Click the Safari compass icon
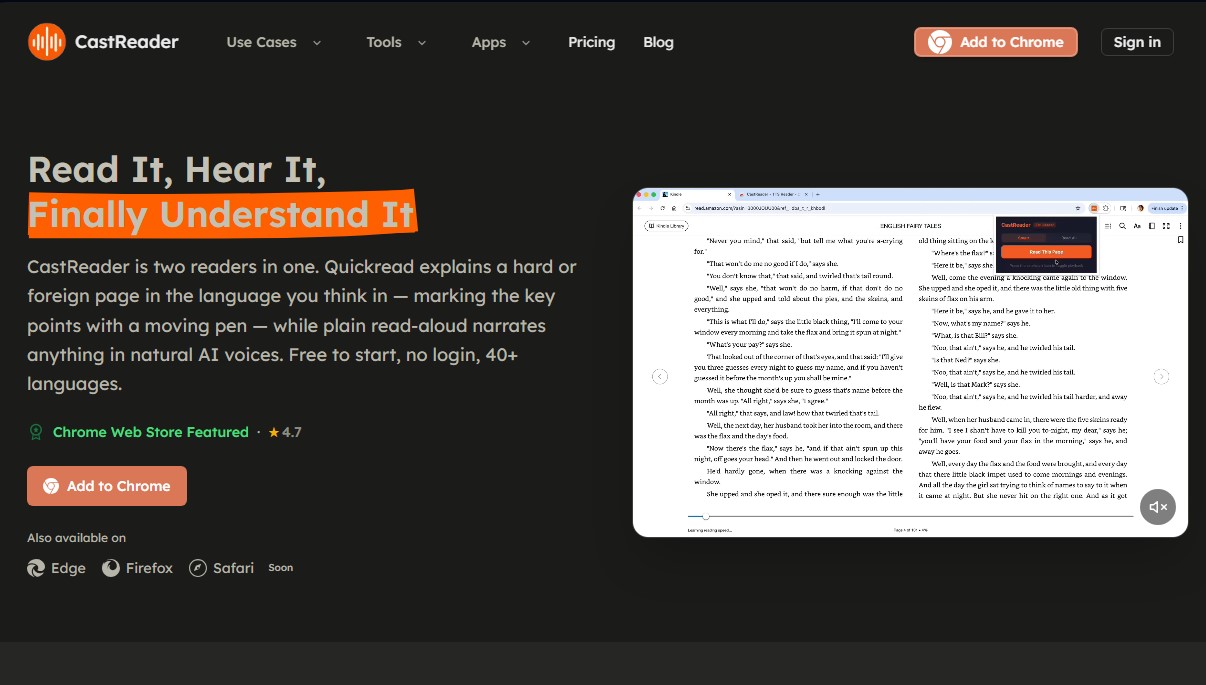The width and height of the screenshot is (1206, 685). coord(198,568)
